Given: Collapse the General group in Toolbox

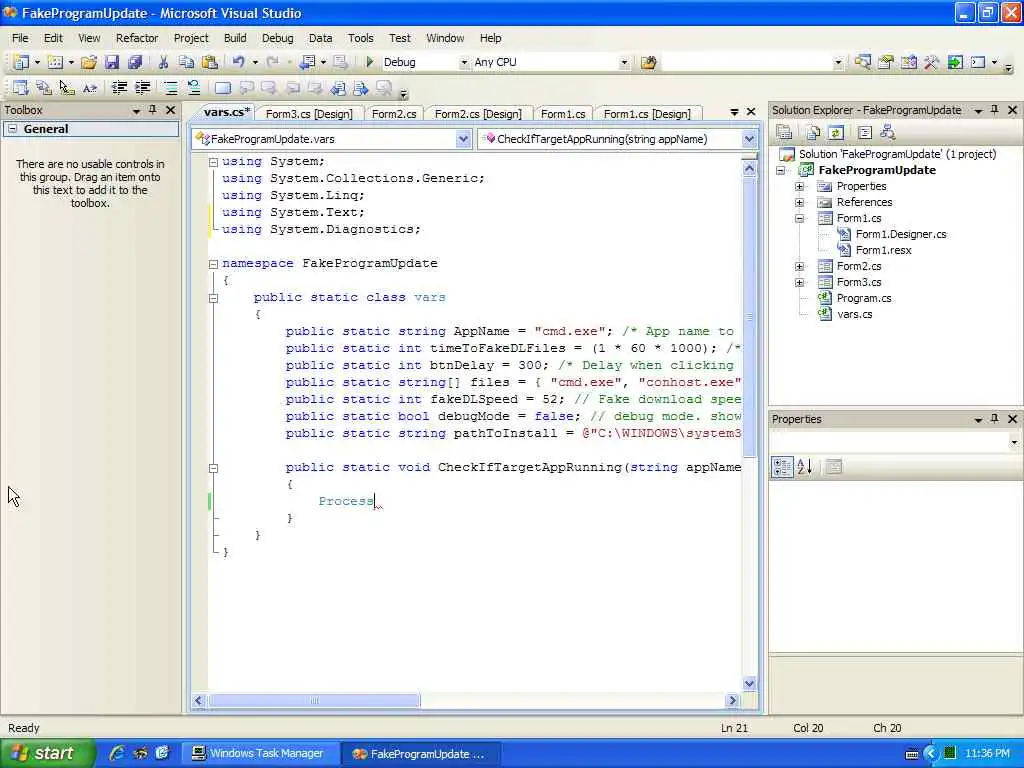Looking at the screenshot, I should coord(12,129).
